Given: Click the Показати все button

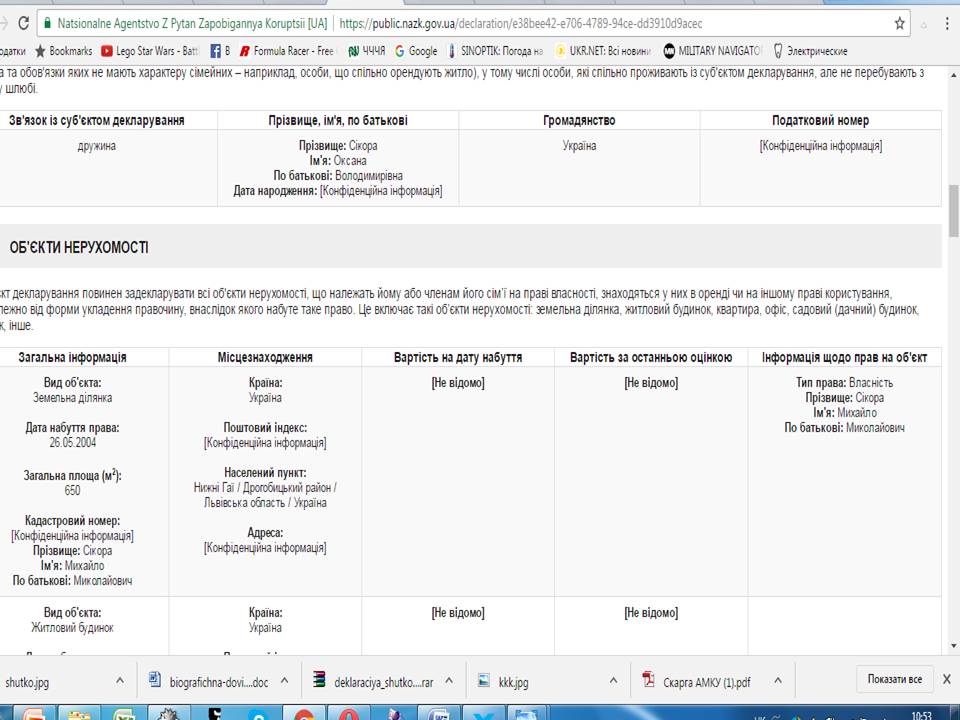Looking at the screenshot, I should coord(894,679).
